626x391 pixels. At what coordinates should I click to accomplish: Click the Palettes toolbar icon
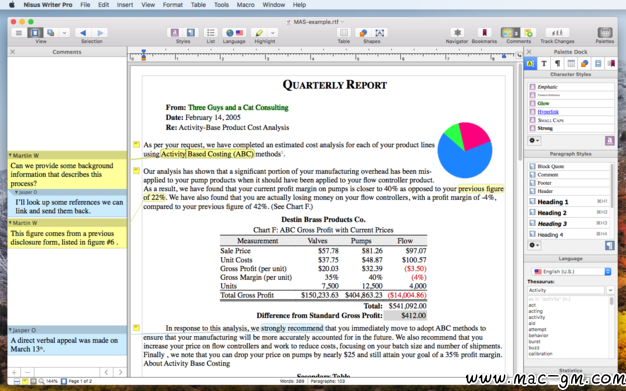click(x=605, y=33)
